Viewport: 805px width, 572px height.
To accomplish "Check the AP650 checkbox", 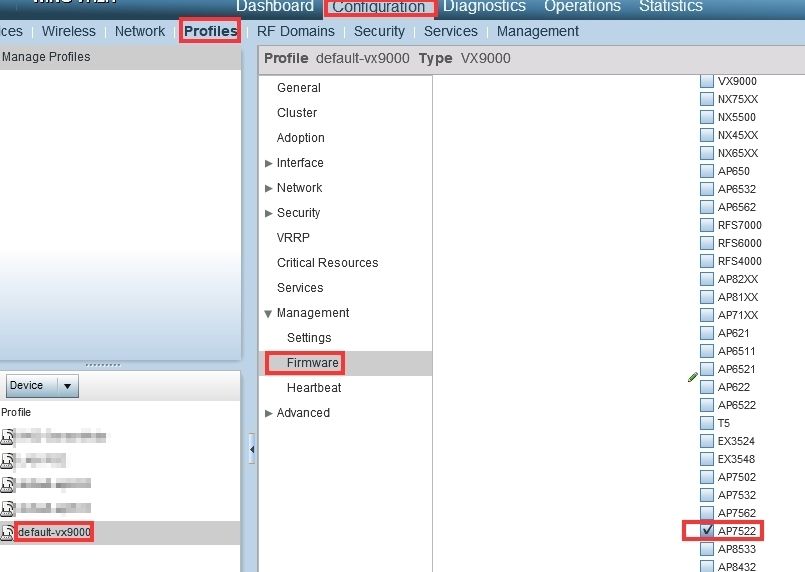I will (x=707, y=171).
